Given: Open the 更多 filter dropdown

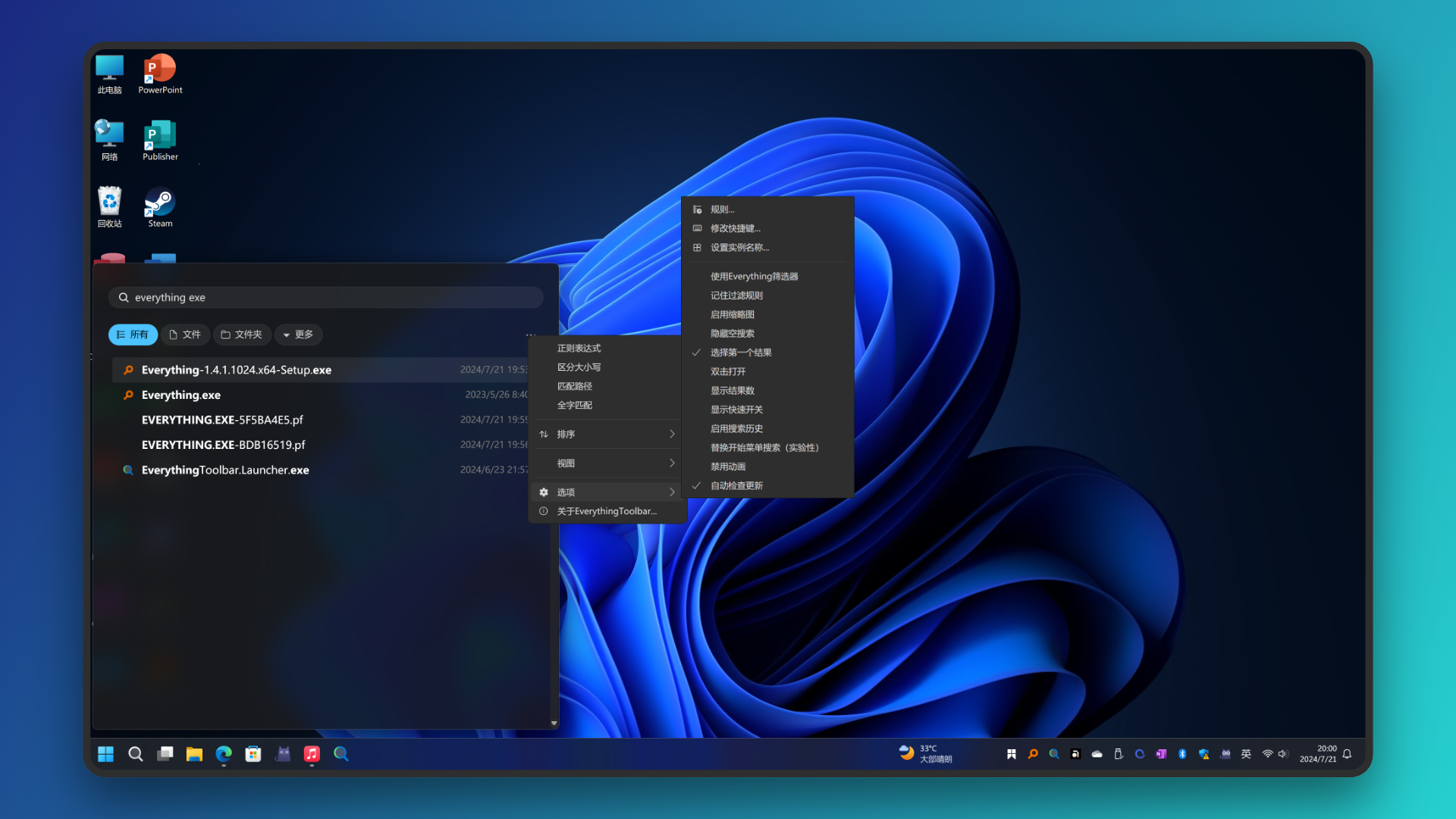Looking at the screenshot, I should tap(298, 334).
